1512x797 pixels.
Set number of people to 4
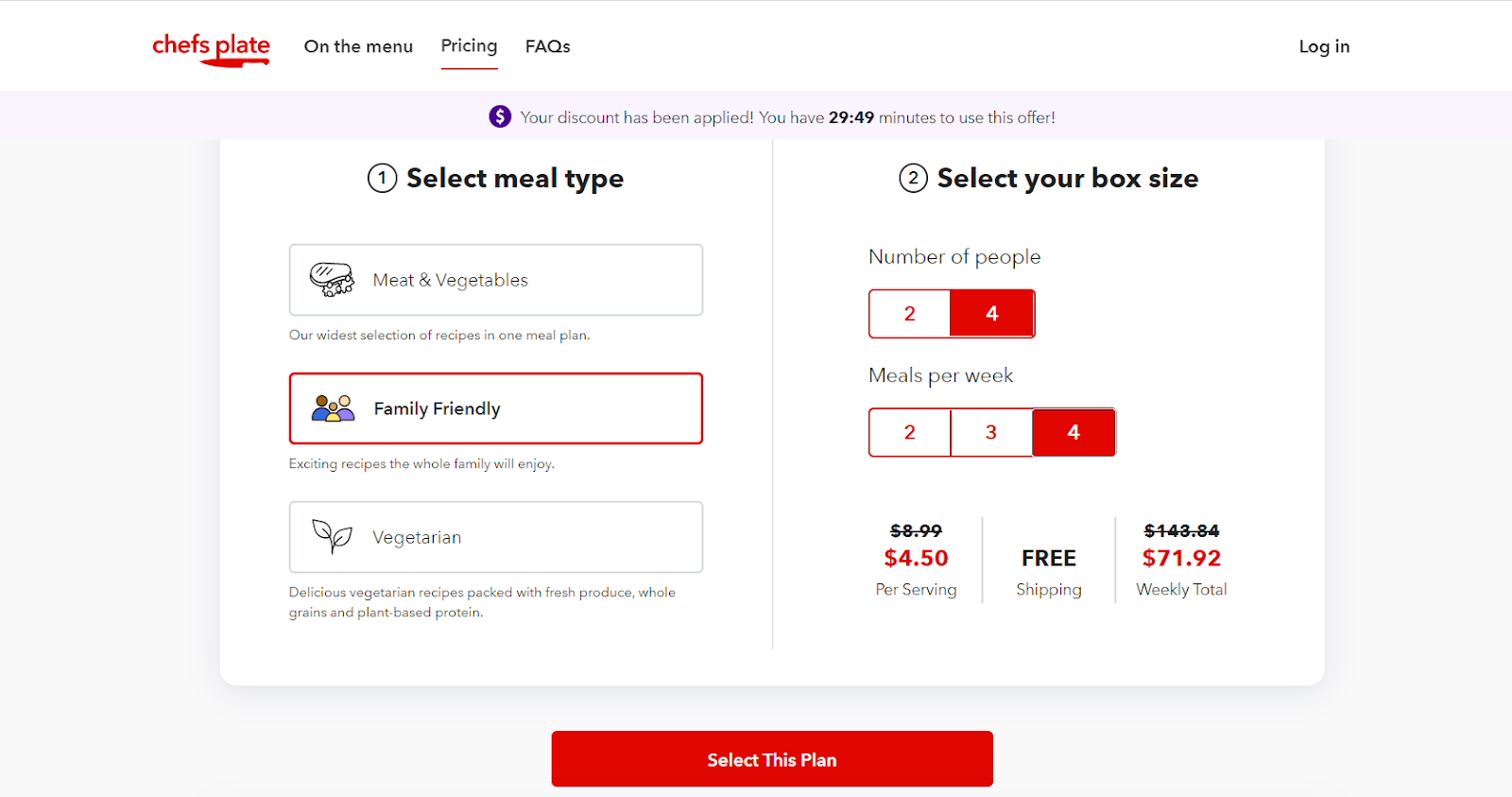click(x=991, y=314)
